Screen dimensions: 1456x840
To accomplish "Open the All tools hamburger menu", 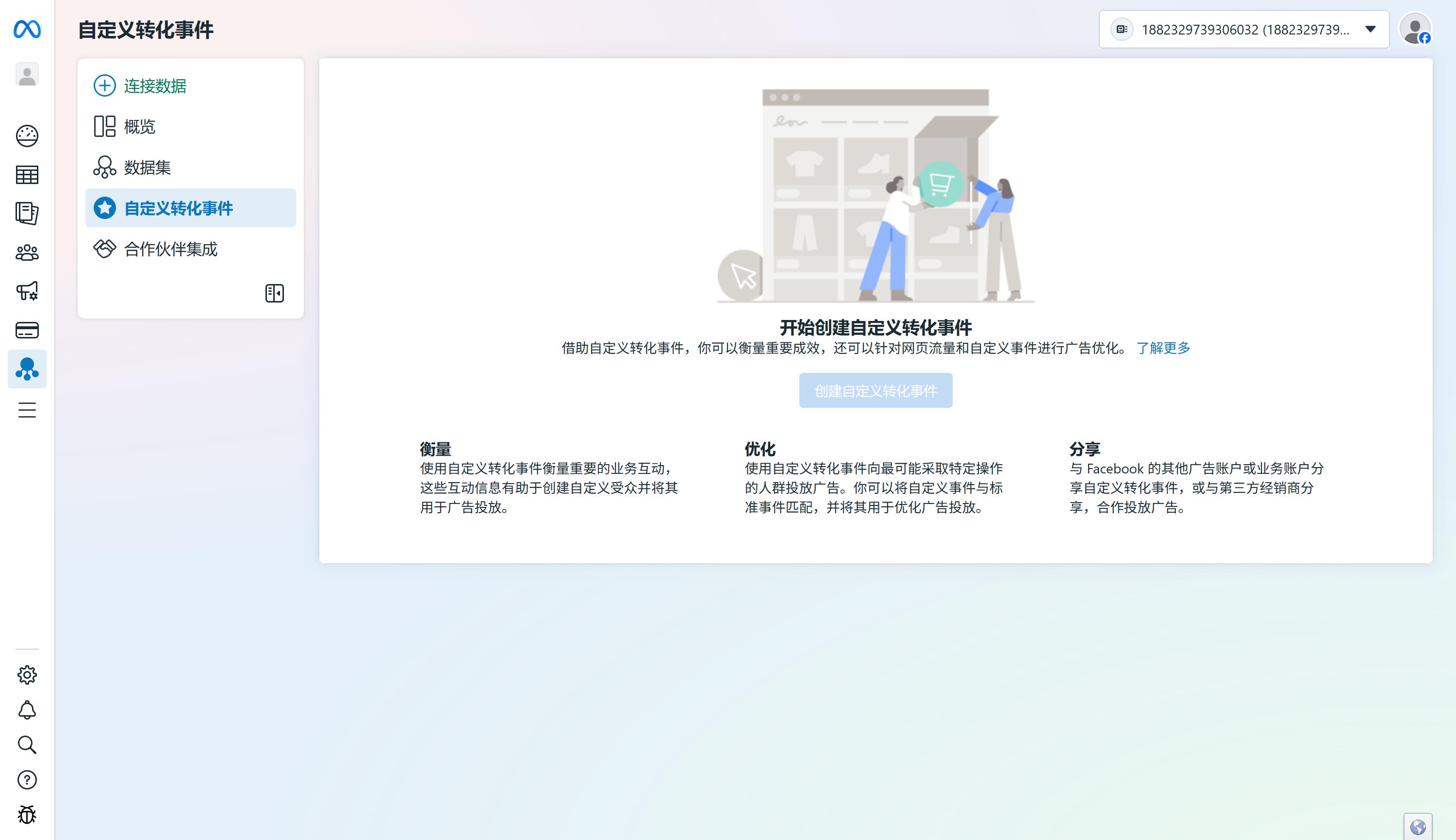I will pyautogui.click(x=27, y=410).
